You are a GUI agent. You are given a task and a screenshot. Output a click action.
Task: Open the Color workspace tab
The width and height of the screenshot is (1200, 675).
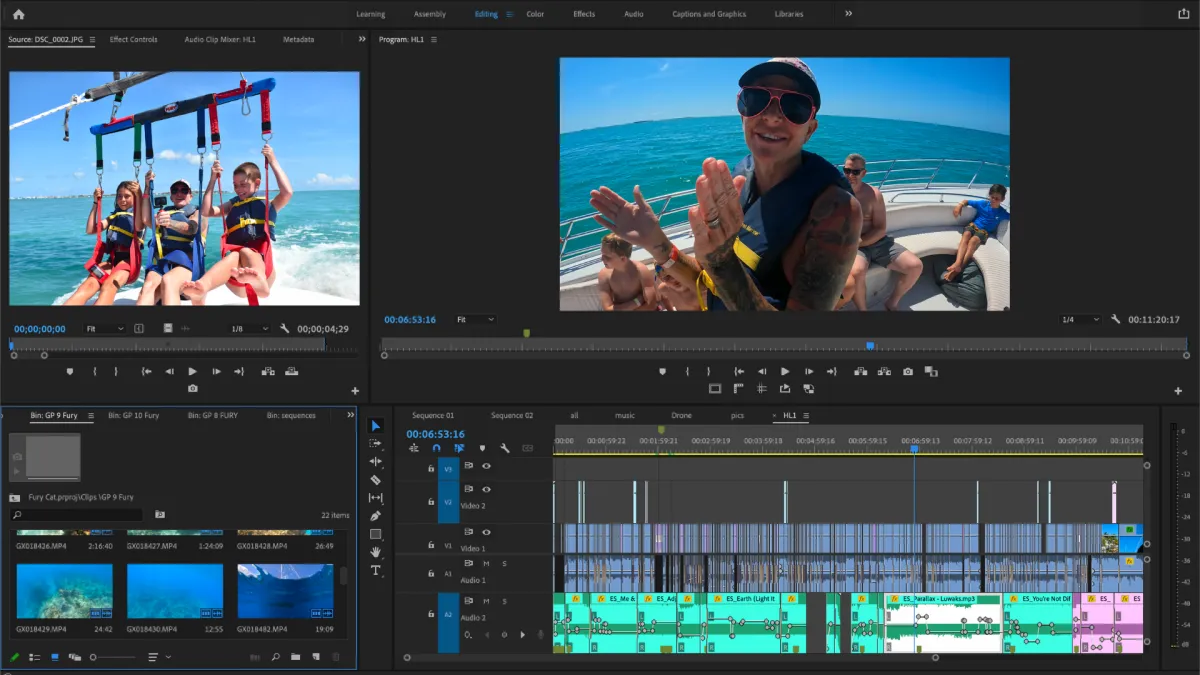coord(535,14)
